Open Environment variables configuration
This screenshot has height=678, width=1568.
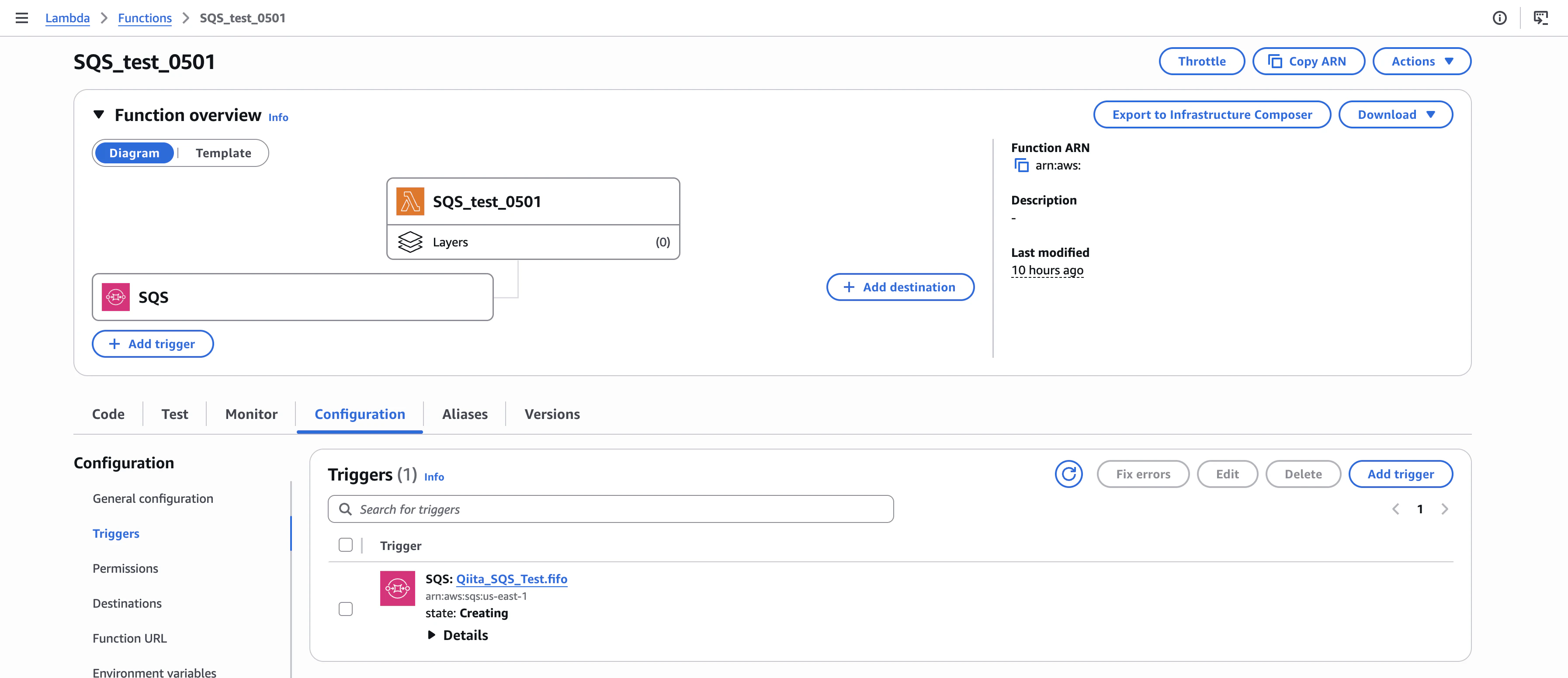tap(155, 672)
